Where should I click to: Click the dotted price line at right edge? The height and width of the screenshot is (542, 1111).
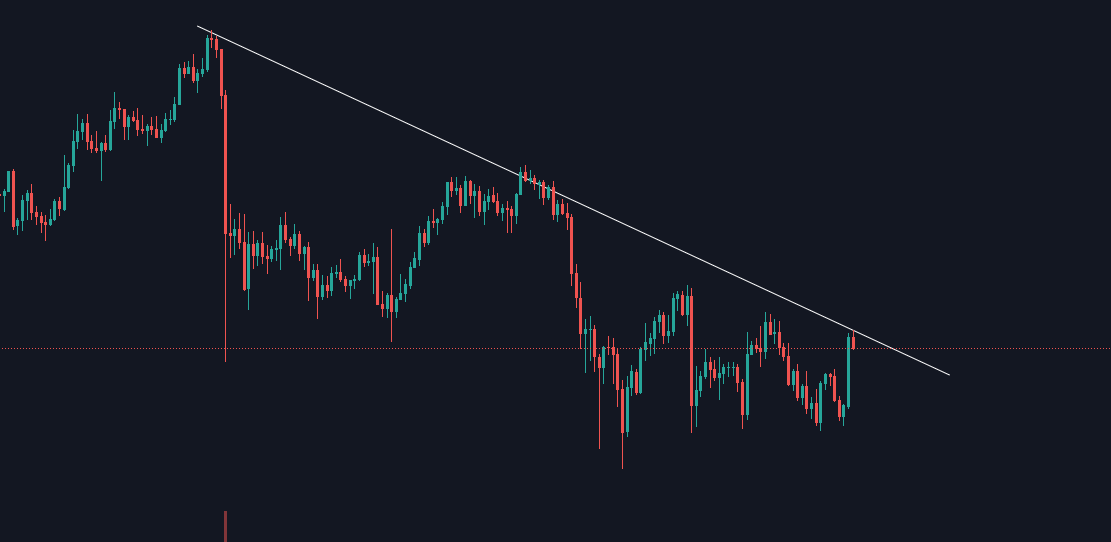click(x=1104, y=348)
